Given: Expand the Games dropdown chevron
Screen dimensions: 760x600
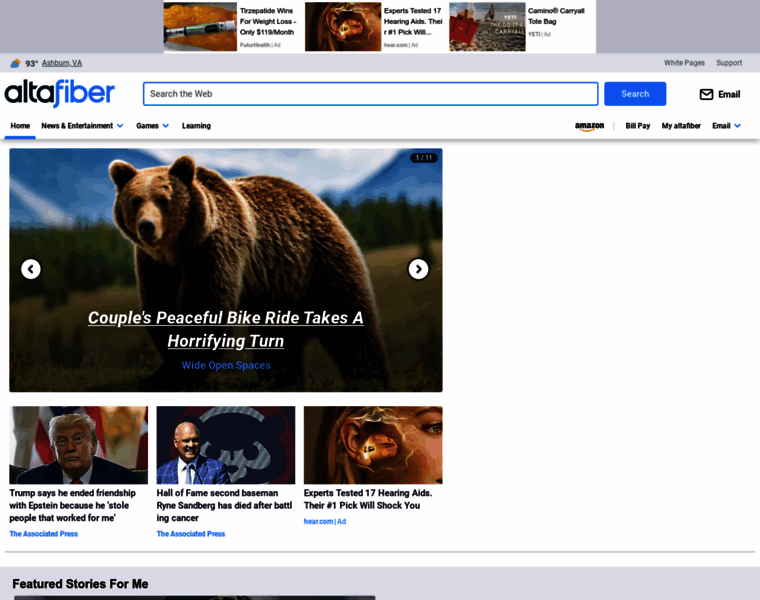Looking at the screenshot, I should pyautogui.click(x=166, y=126).
